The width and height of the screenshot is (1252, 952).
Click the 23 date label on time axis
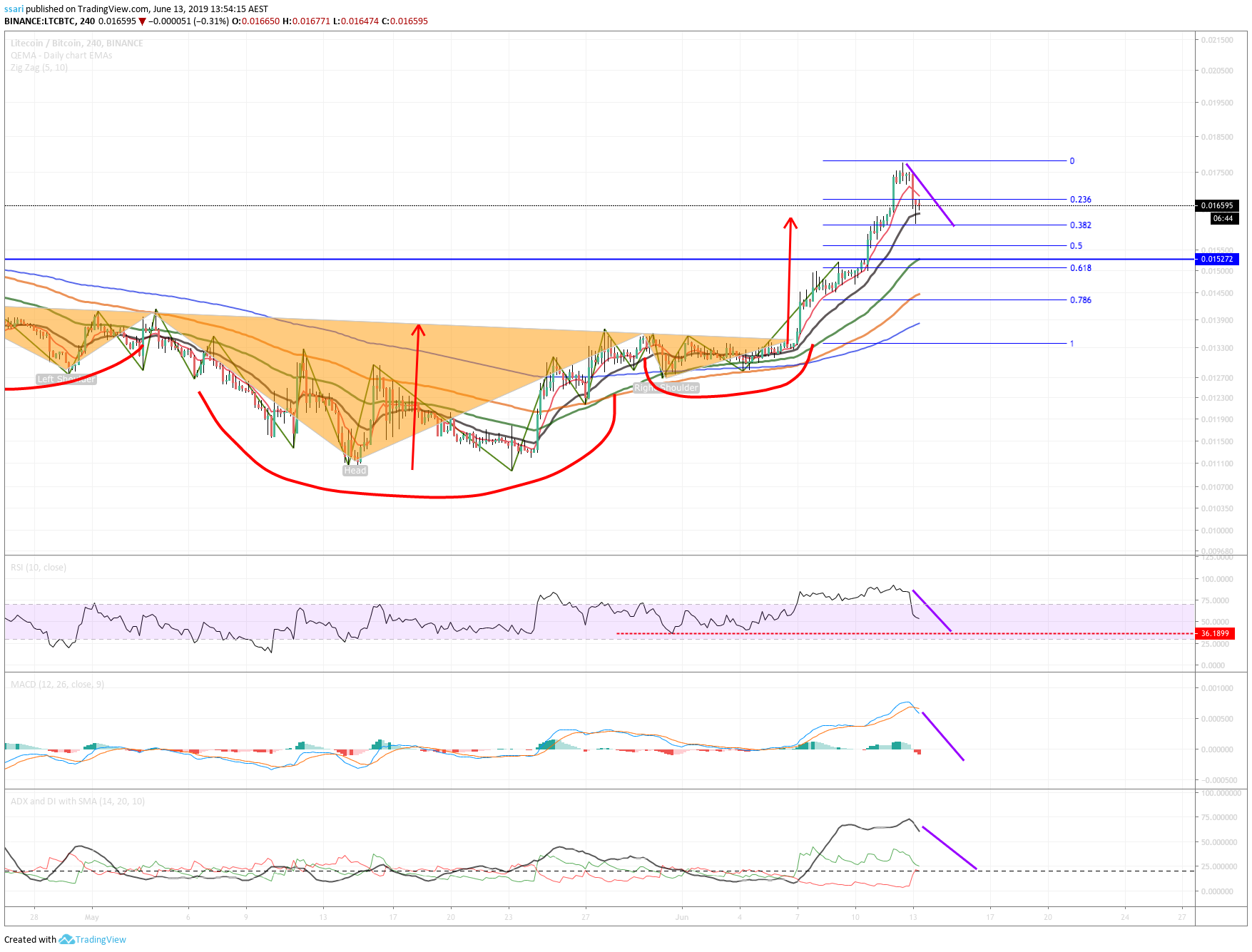point(508,917)
